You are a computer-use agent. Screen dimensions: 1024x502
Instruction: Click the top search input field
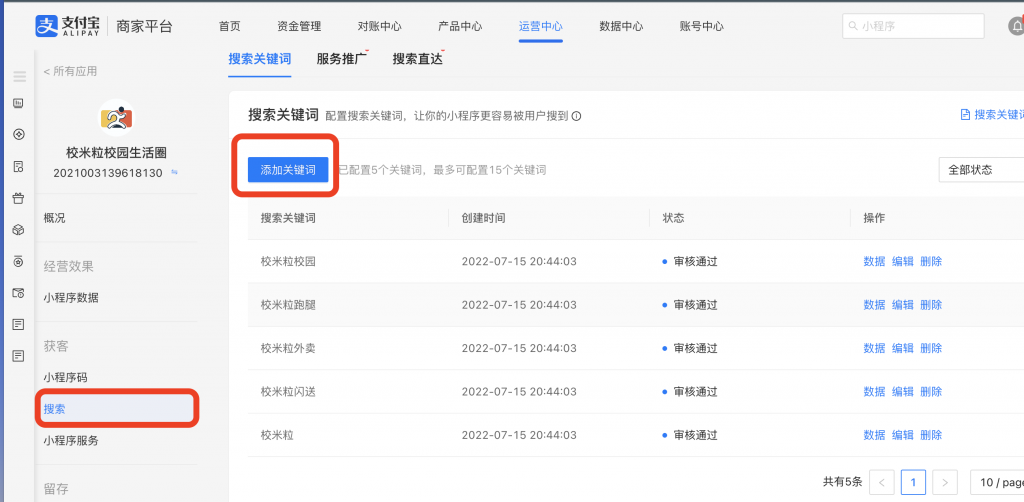[913, 26]
